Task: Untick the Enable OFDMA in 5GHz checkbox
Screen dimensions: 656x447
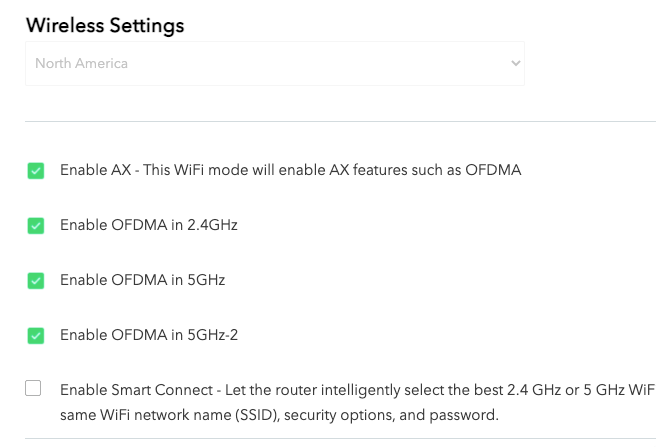Action: click(35, 281)
